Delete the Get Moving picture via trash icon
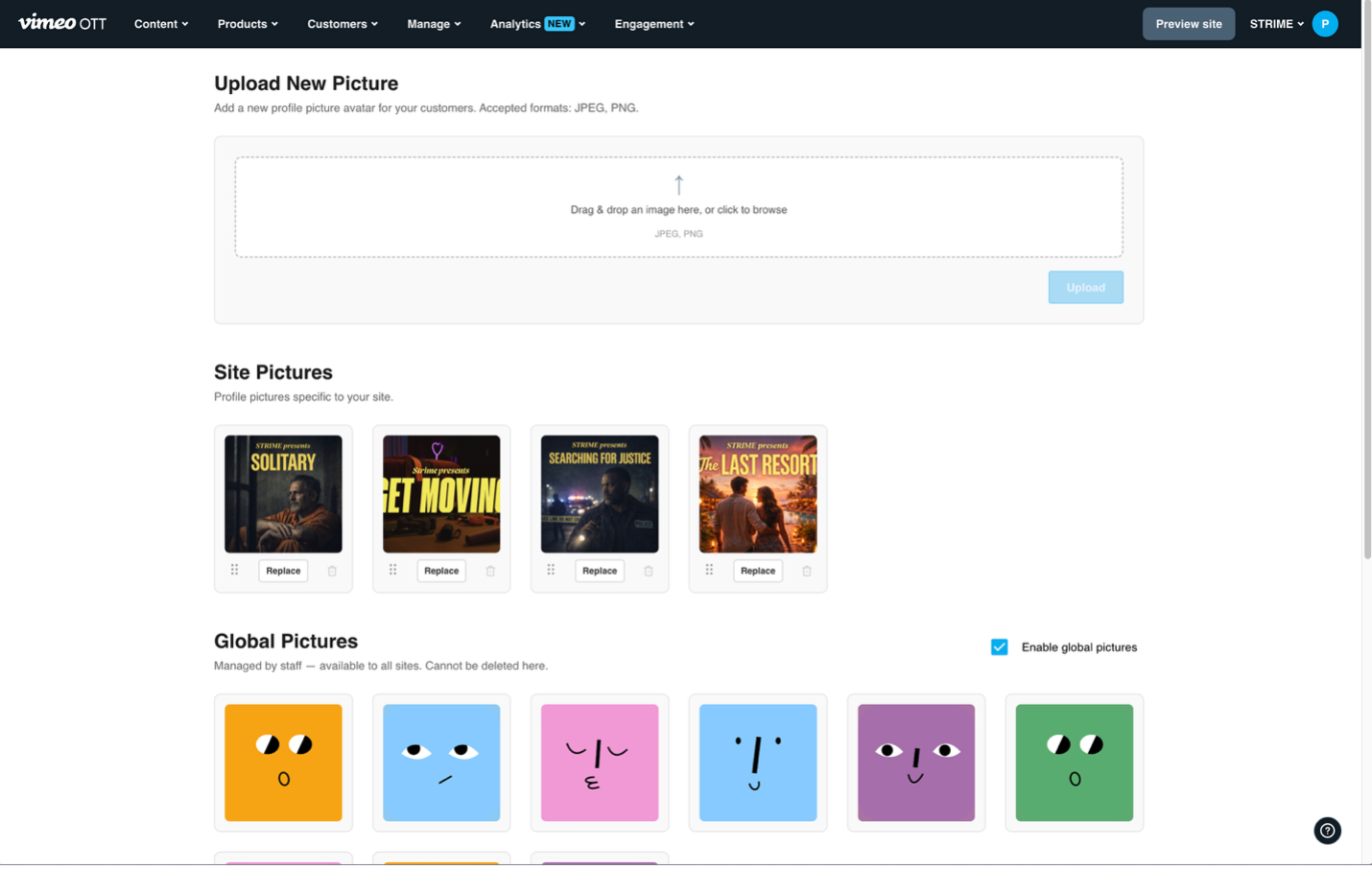This screenshot has height=870, width=1372. (490, 571)
